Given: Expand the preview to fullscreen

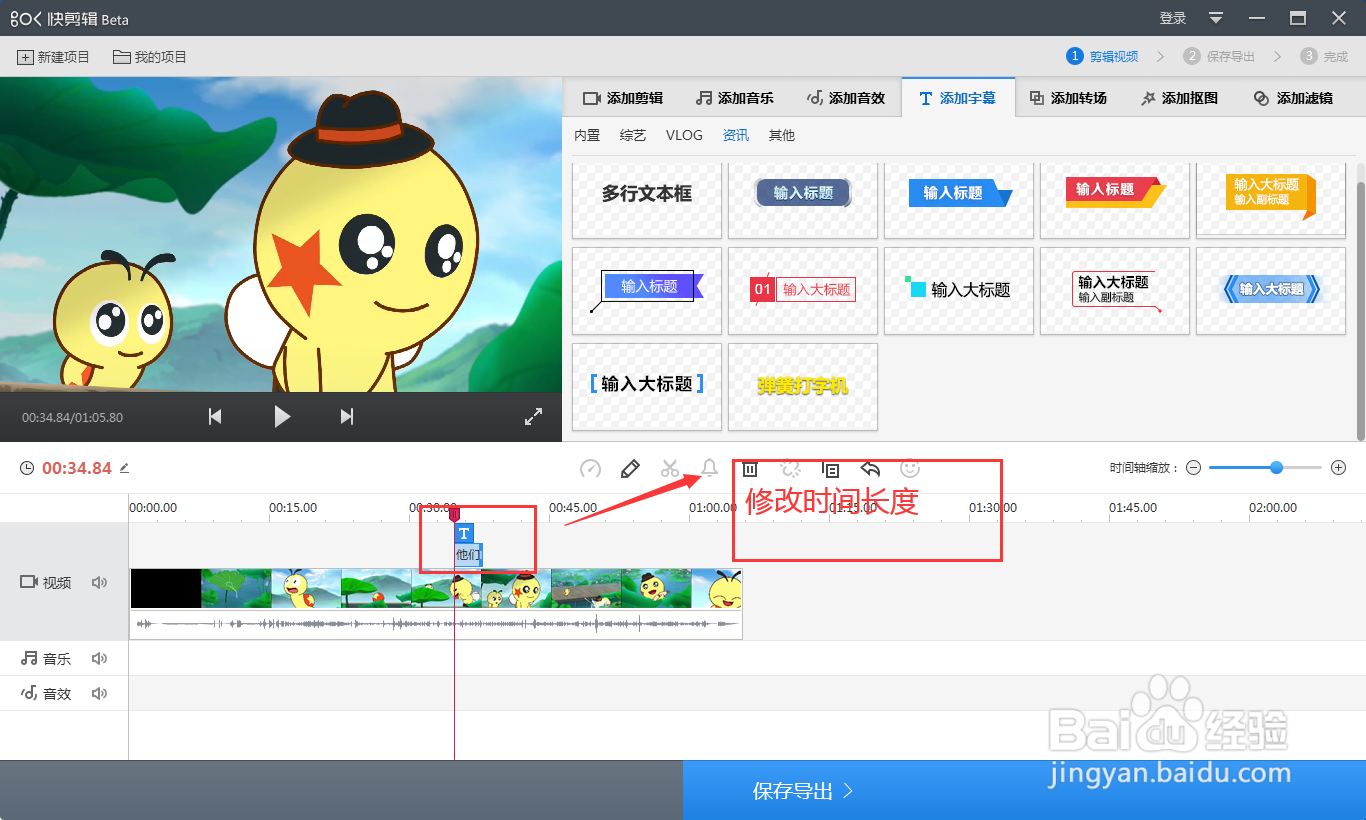Looking at the screenshot, I should click(534, 417).
